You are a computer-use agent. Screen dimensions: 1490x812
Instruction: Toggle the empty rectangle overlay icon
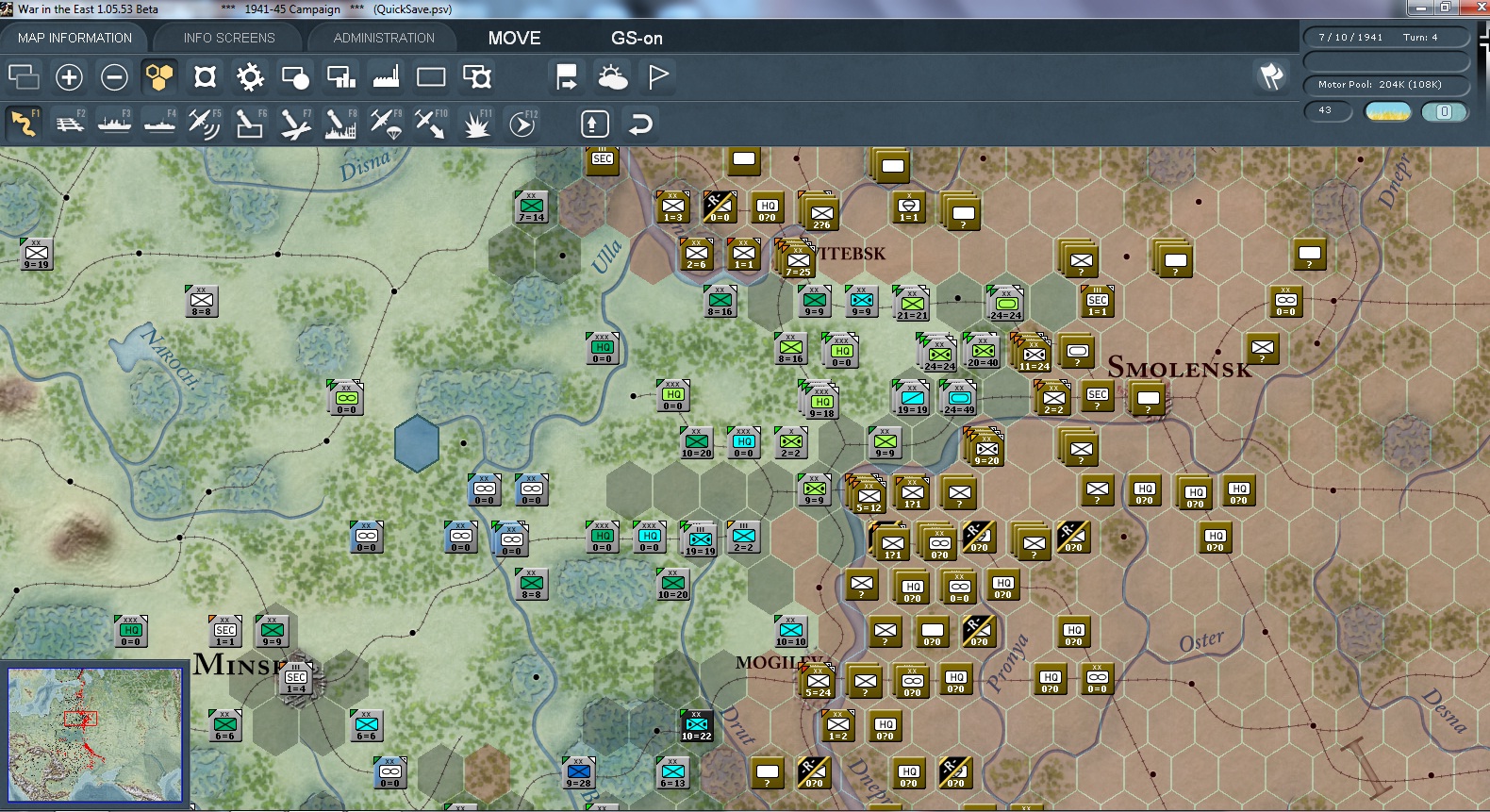pyautogui.click(x=431, y=76)
